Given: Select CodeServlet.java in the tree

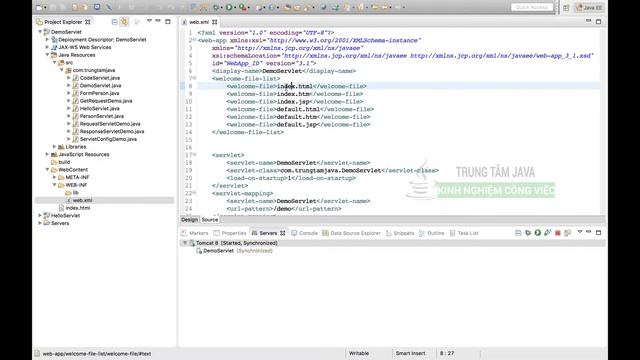Looking at the screenshot, I should tap(100, 78).
